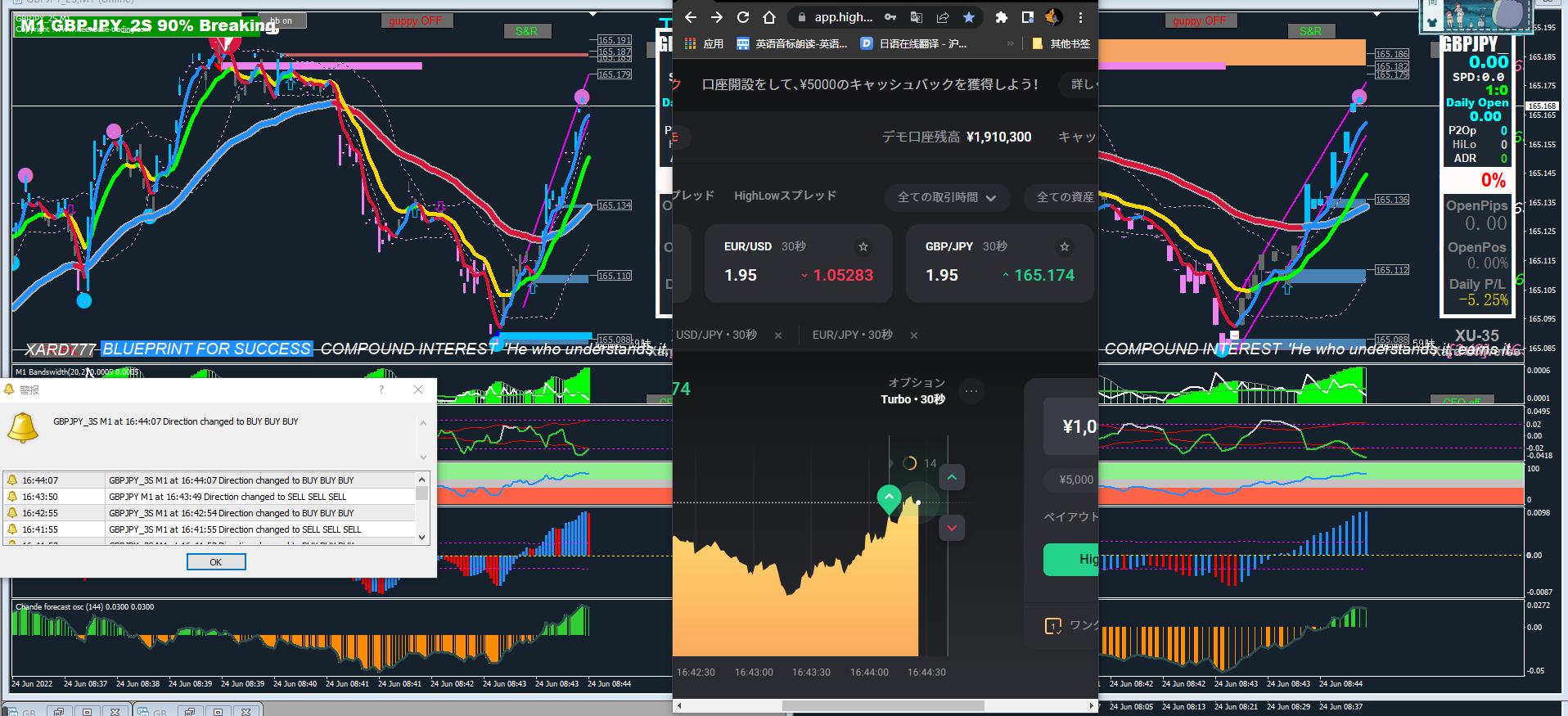Toggle the S&R button on right chart

tap(1310, 31)
